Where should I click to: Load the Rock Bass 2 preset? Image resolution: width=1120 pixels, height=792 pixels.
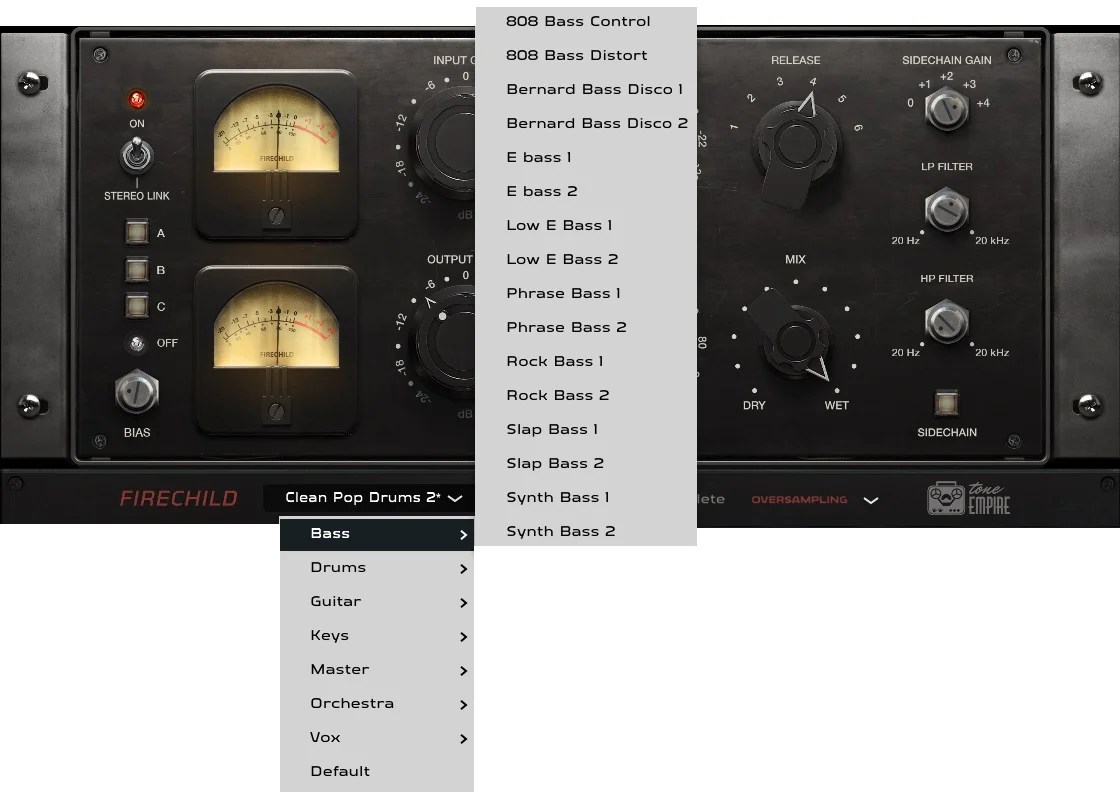586,396
